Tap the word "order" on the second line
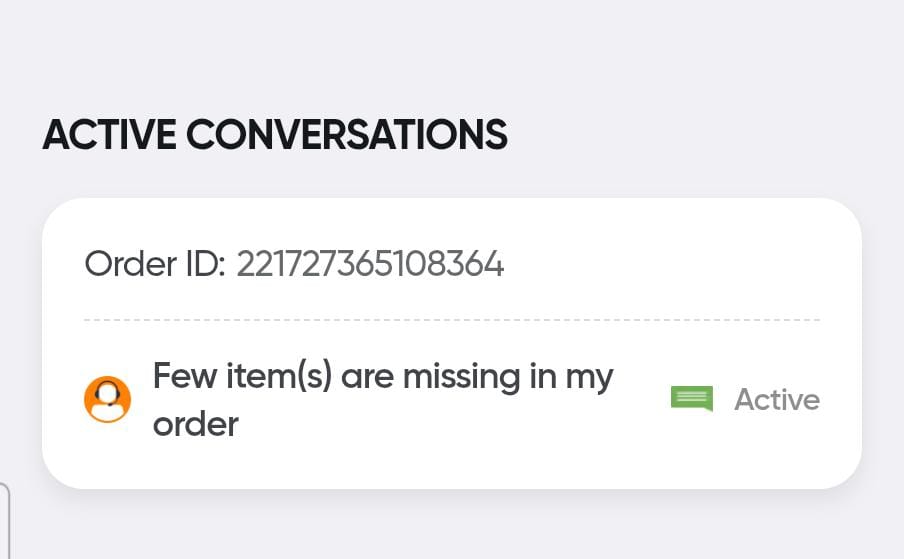Image resolution: width=904 pixels, height=559 pixels. [195, 424]
